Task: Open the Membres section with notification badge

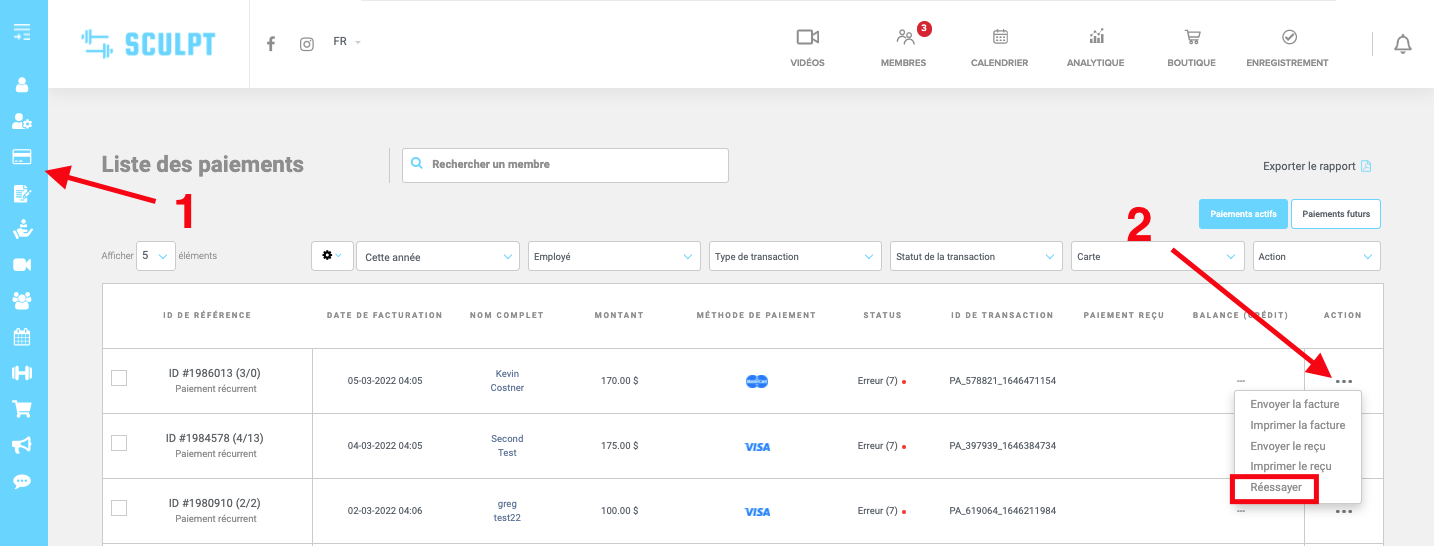Action: click(x=903, y=46)
